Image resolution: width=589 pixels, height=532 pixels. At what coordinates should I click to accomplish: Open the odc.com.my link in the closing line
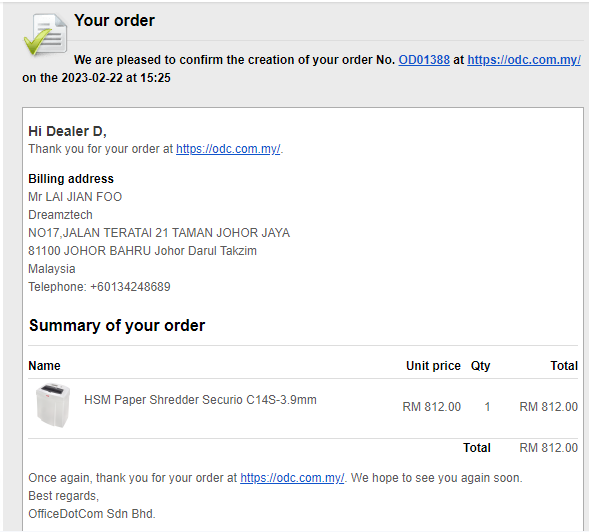[x=292, y=478]
